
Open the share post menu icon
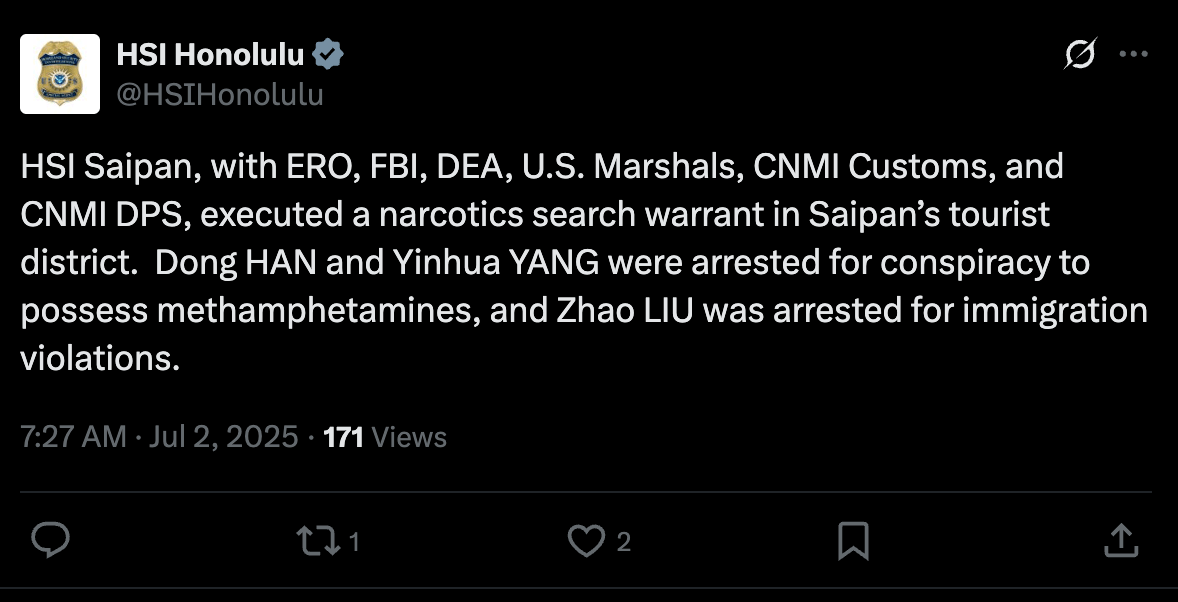click(1121, 541)
